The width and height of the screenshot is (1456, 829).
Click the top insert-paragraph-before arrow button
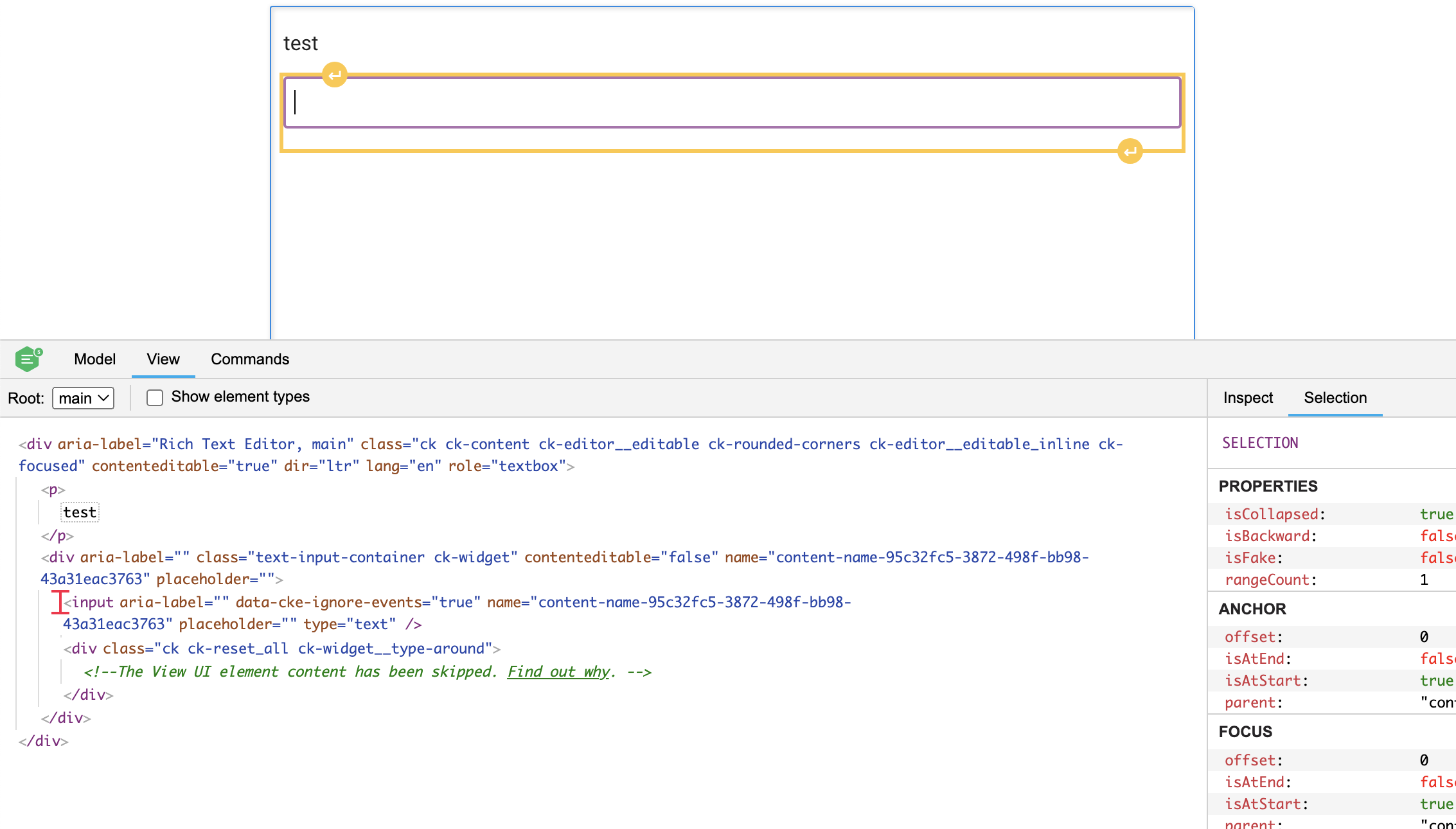pyautogui.click(x=334, y=75)
